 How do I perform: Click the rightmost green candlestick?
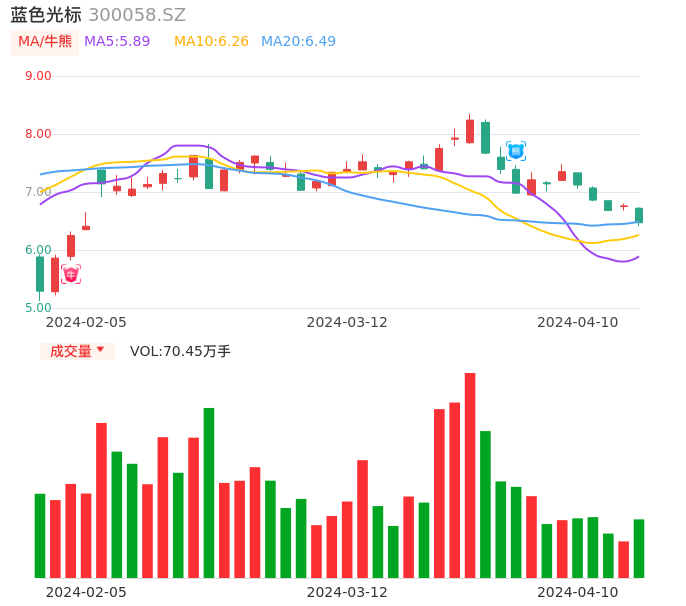pyautogui.click(x=639, y=215)
